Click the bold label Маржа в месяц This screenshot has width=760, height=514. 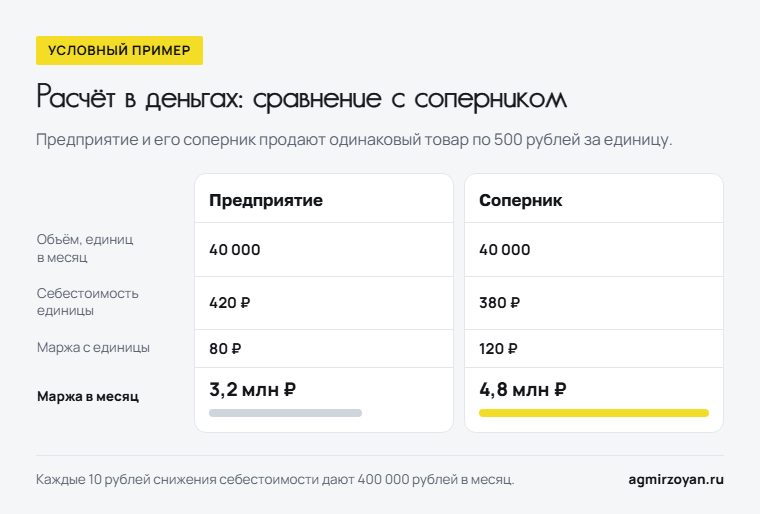88,397
